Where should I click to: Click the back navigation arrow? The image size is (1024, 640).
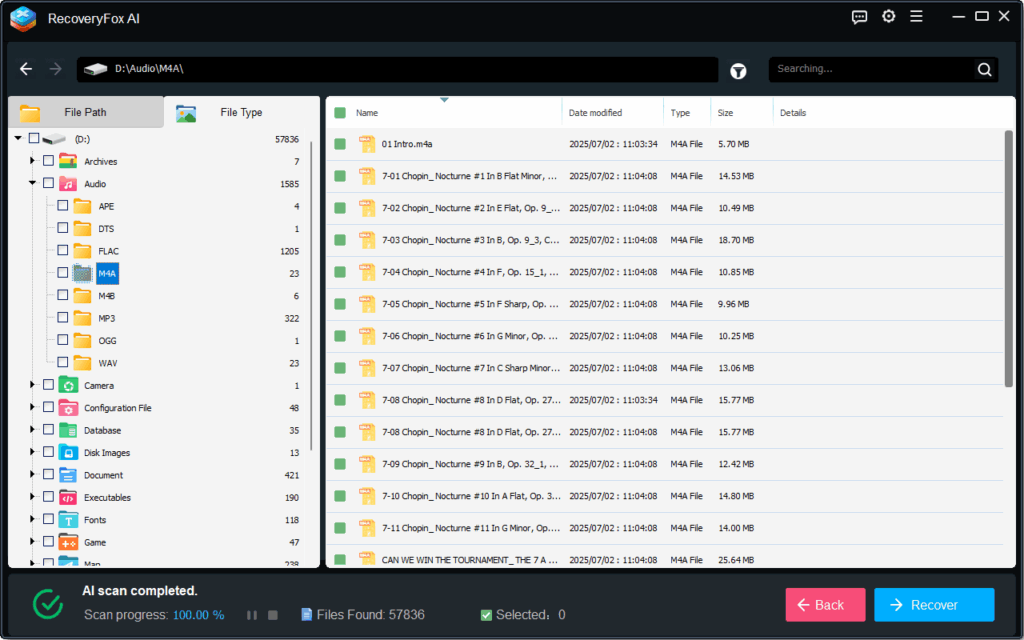(x=26, y=69)
